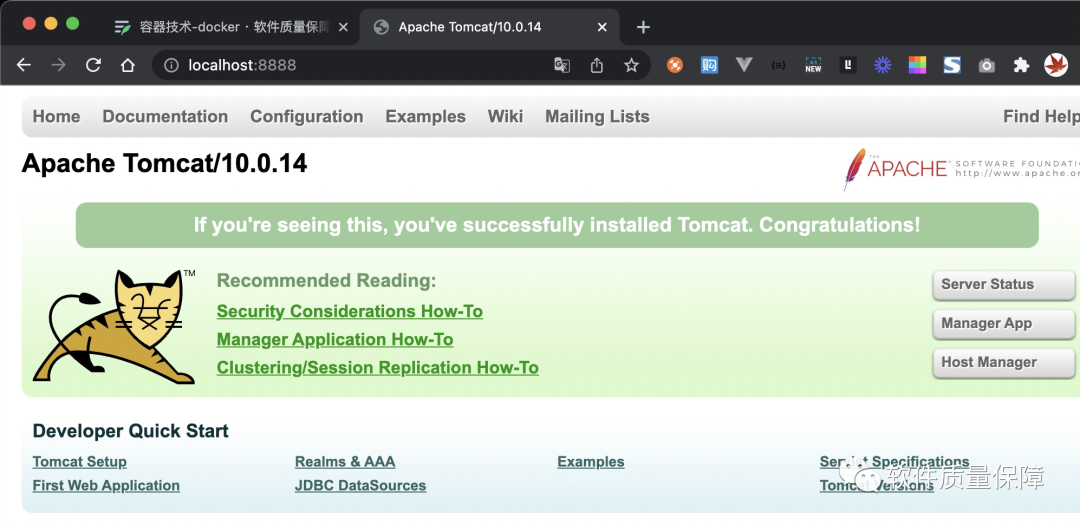The height and width of the screenshot is (525, 1080).
Task: Open the blue shopping extension icon
Action: 709,65
